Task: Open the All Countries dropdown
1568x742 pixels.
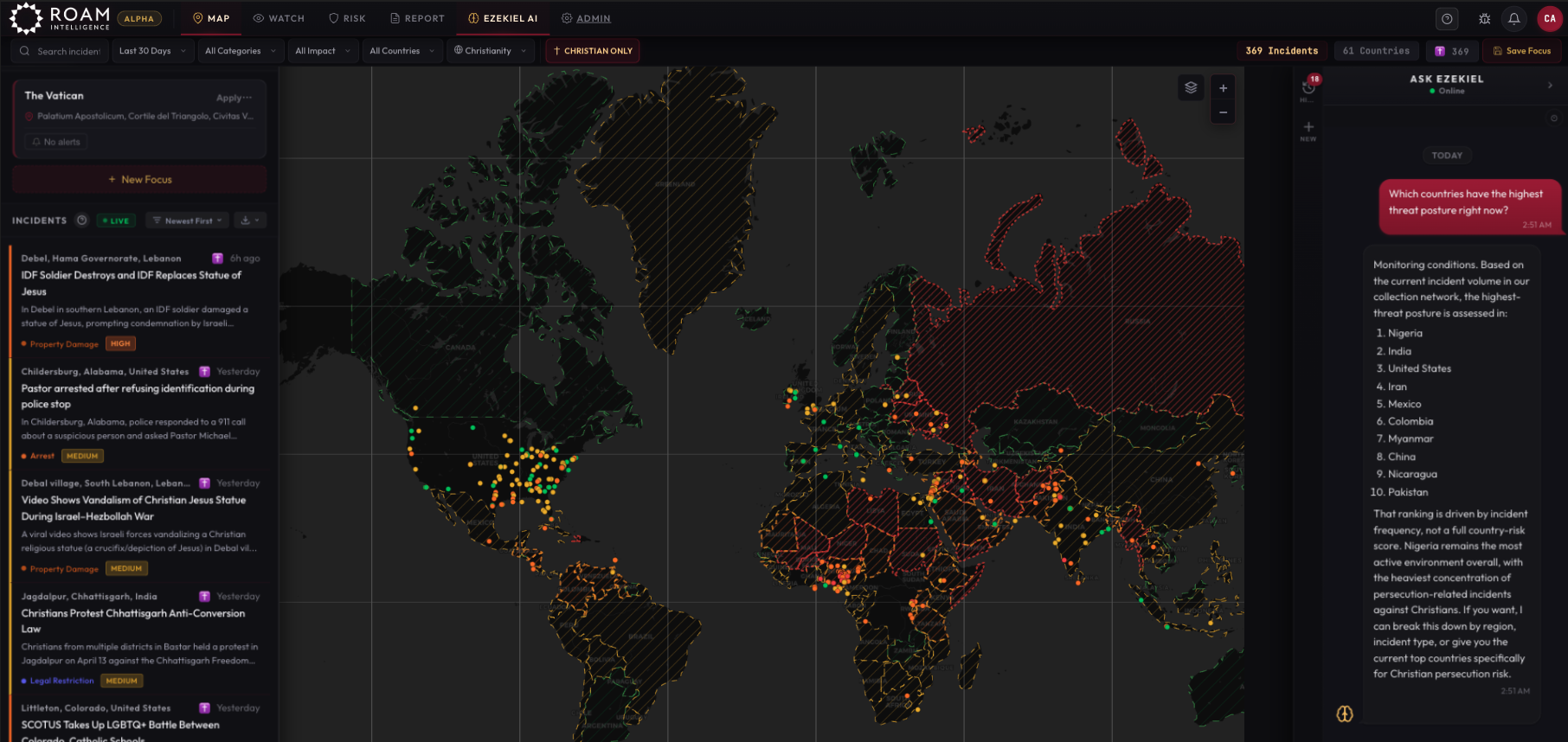Action: click(402, 51)
